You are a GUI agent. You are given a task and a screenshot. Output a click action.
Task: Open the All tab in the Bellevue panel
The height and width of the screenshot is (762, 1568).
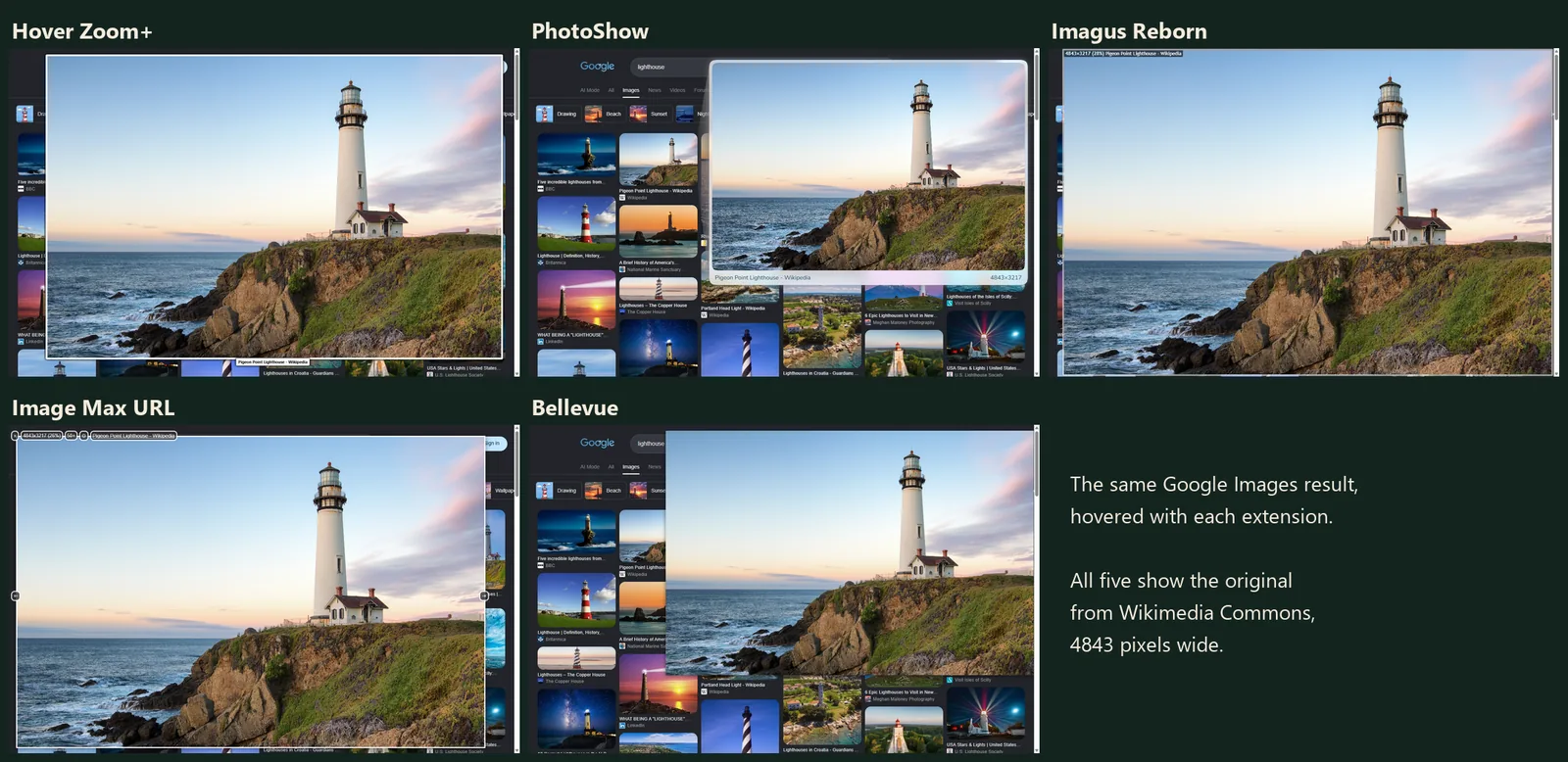[611, 466]
